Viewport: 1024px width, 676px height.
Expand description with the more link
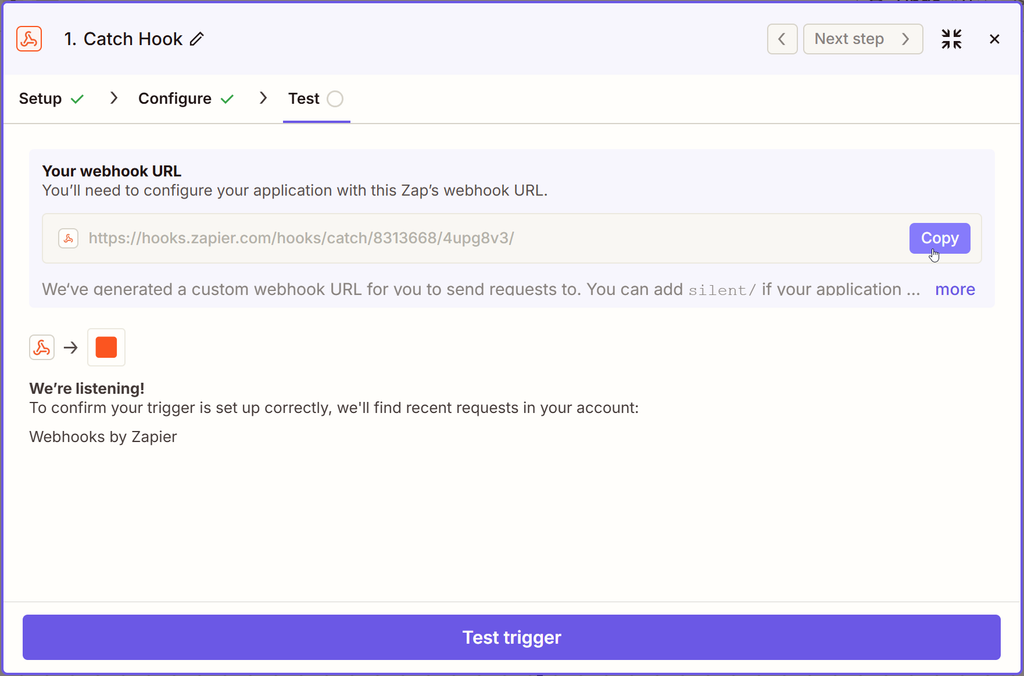coord(955,289)
